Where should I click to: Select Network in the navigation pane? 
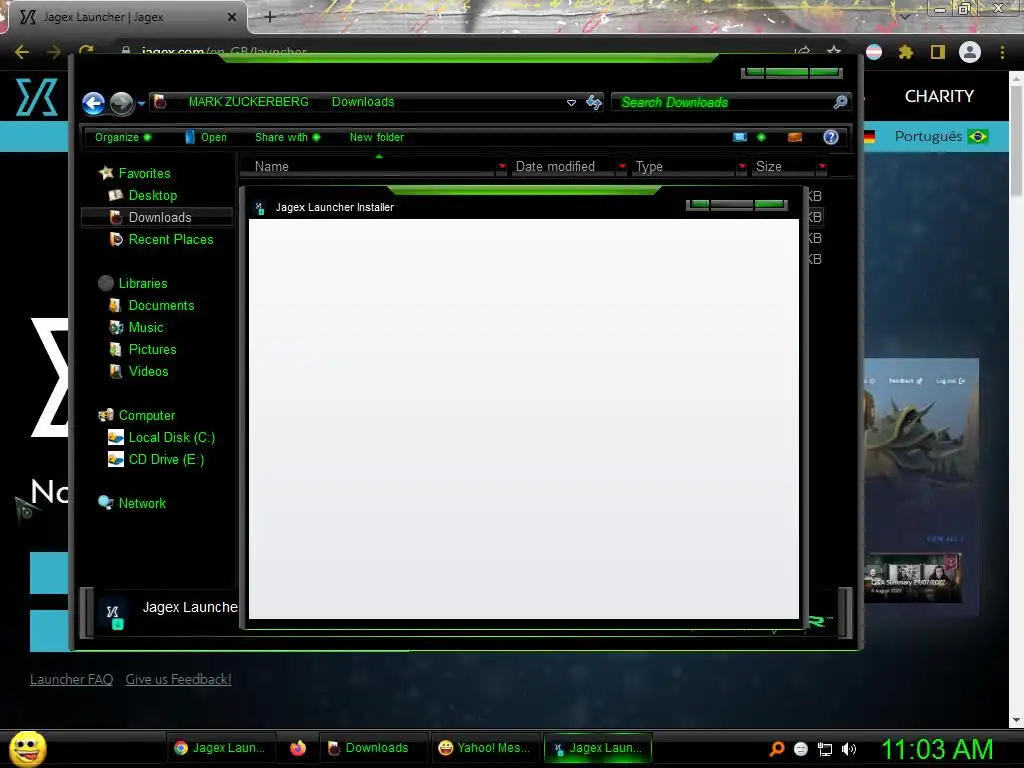[x=142, y=503]
